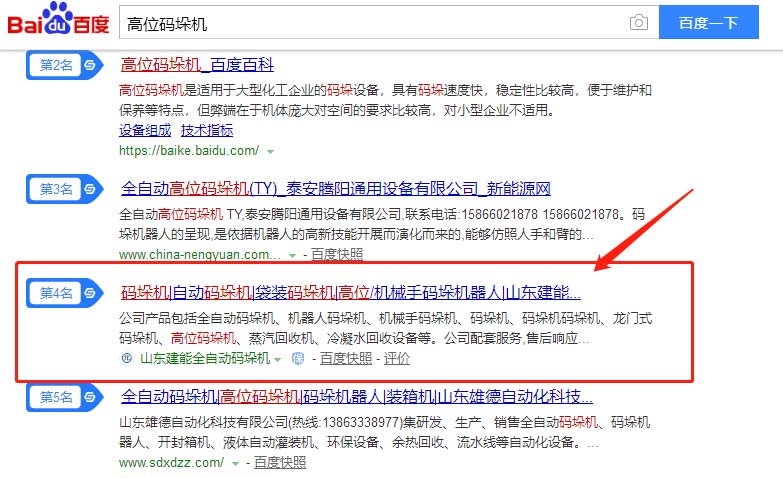Expand the dropdown arrow after www.sdxdzz.com
Viewport: 783px width, 478px height.
tap(235, 464)
